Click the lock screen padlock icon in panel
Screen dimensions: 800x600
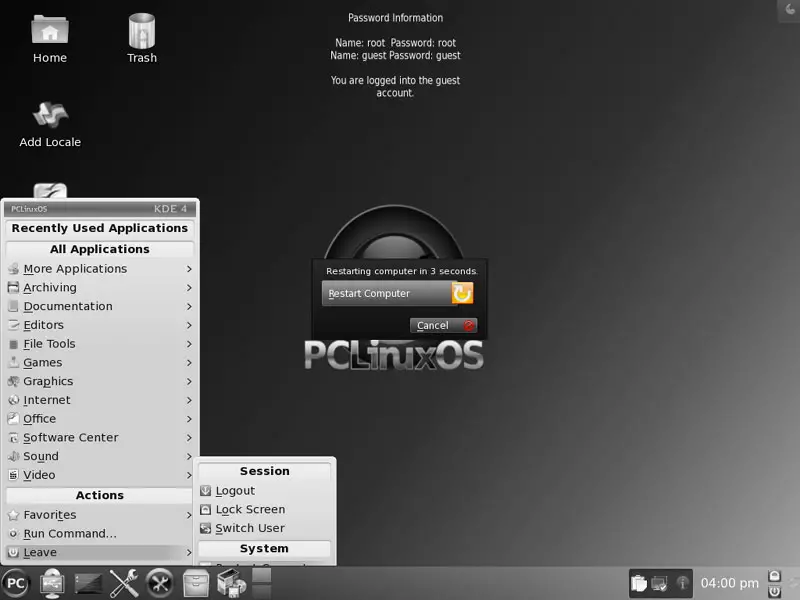(774, 576)
